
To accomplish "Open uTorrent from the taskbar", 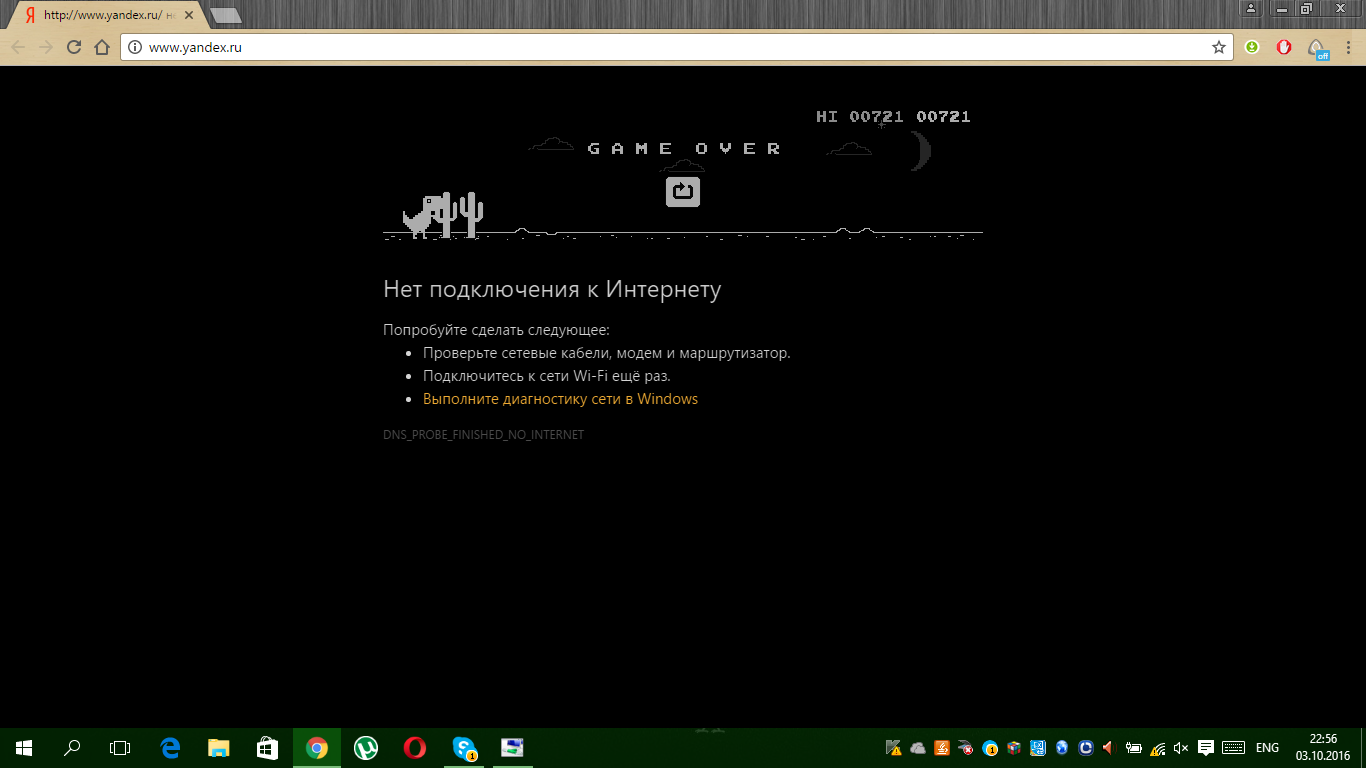I will pyautogui.click(x=365, y=747).
